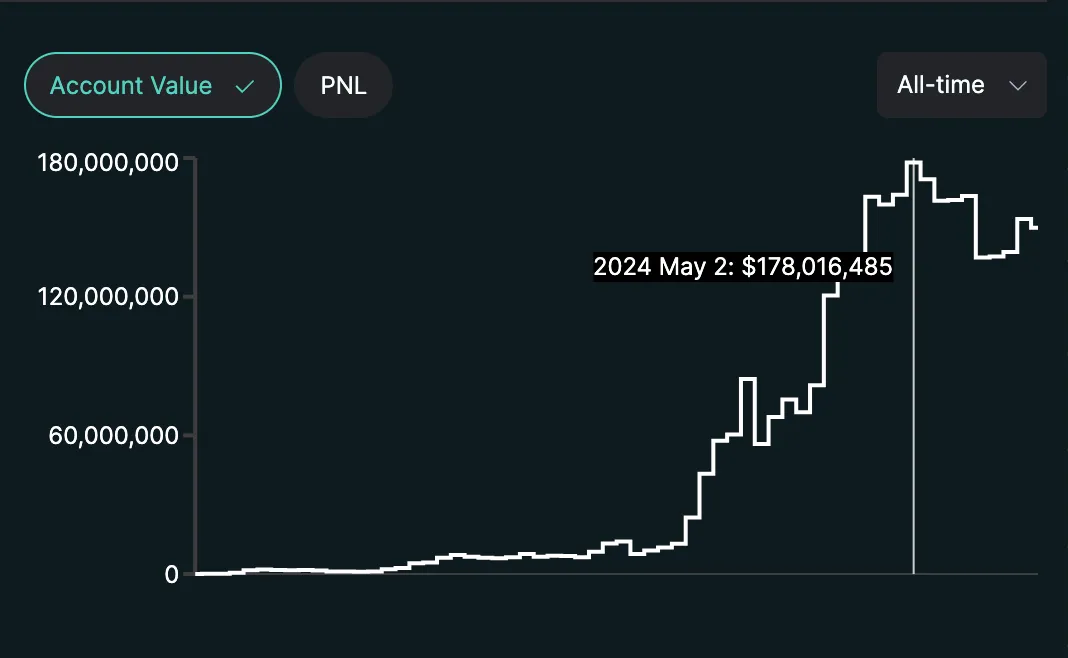Click the 60,000,000 y-axis label

(114, 436)
